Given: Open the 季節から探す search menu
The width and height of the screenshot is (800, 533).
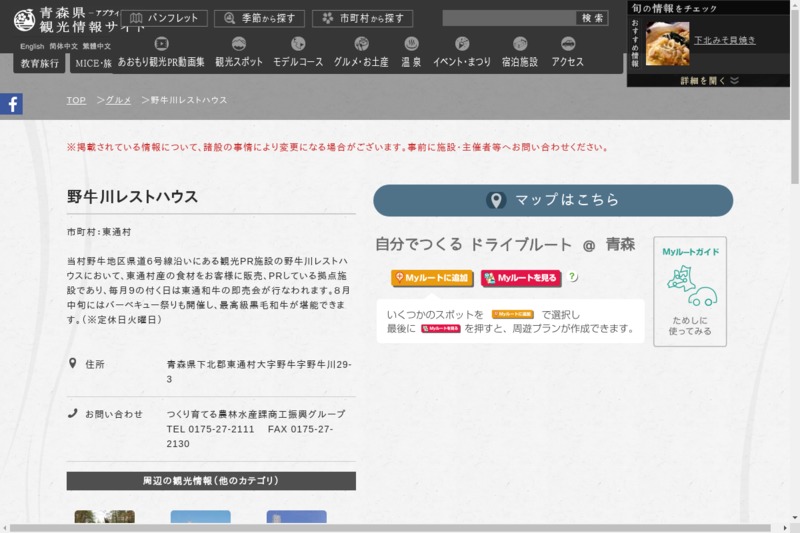Looking at the screenshot, I should point(259,18).
